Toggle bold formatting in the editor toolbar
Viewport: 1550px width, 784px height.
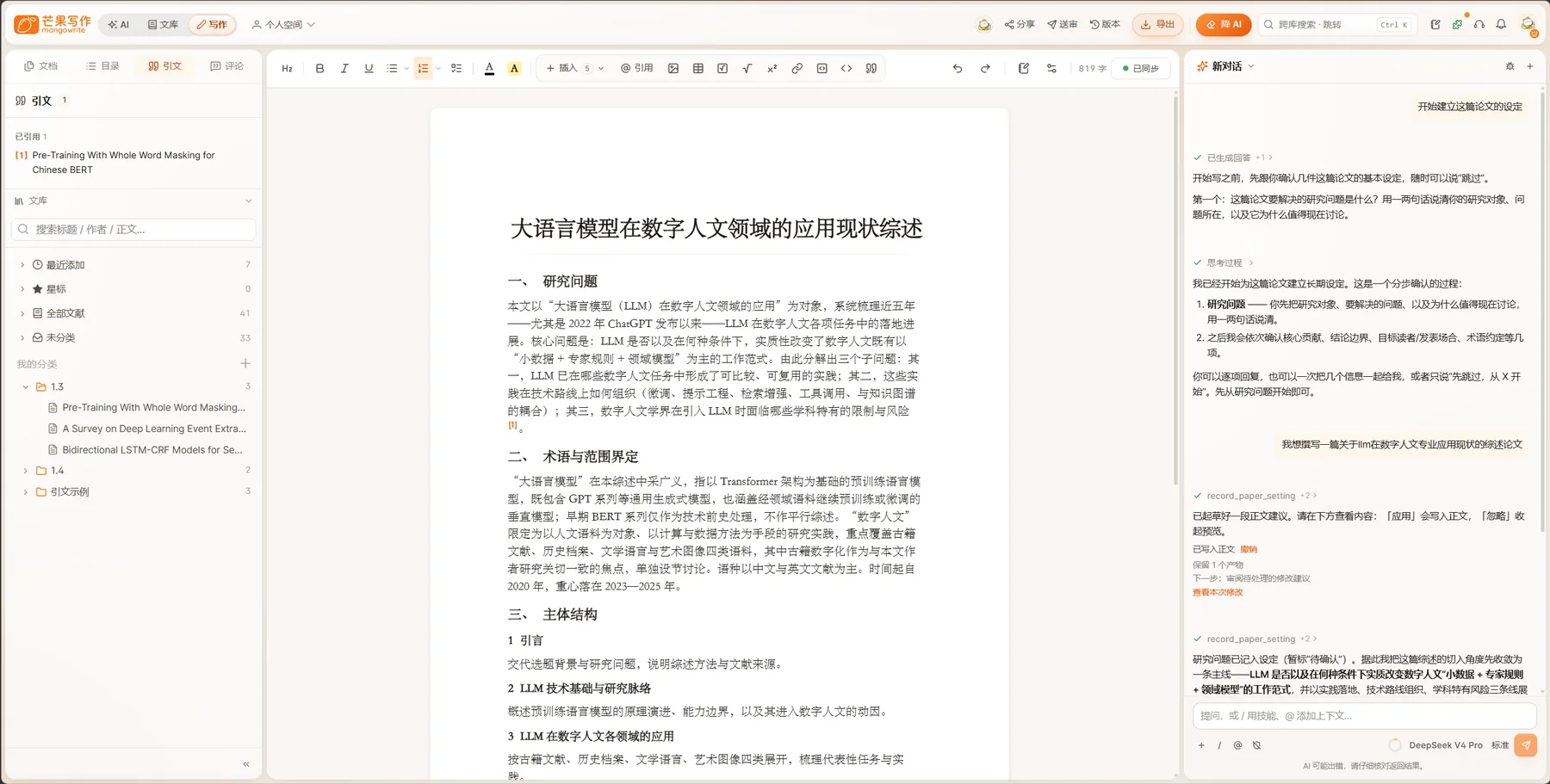coord(319,68)
